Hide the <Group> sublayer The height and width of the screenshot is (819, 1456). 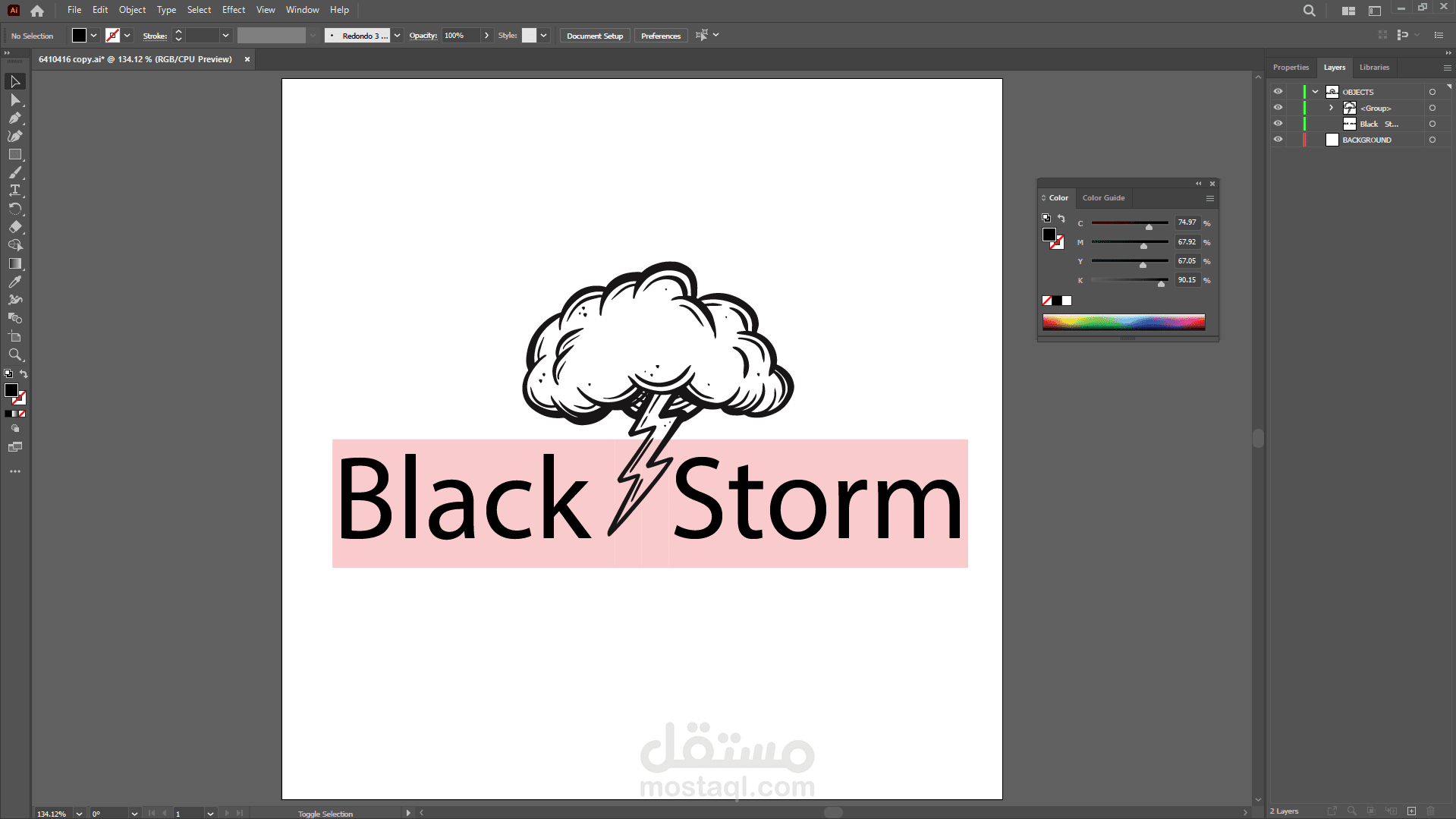pos(1278,108)
